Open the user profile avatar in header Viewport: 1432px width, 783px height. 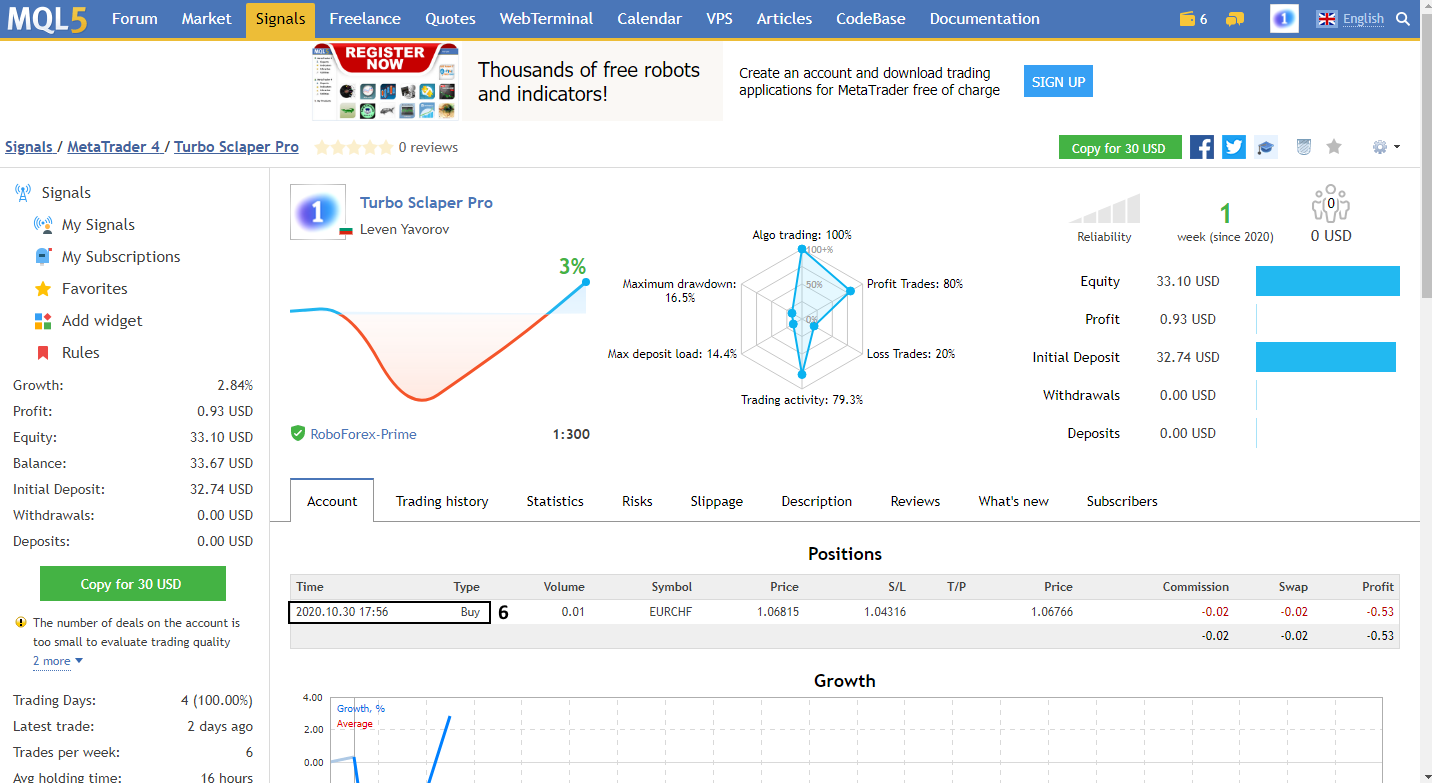[1284, 19]
